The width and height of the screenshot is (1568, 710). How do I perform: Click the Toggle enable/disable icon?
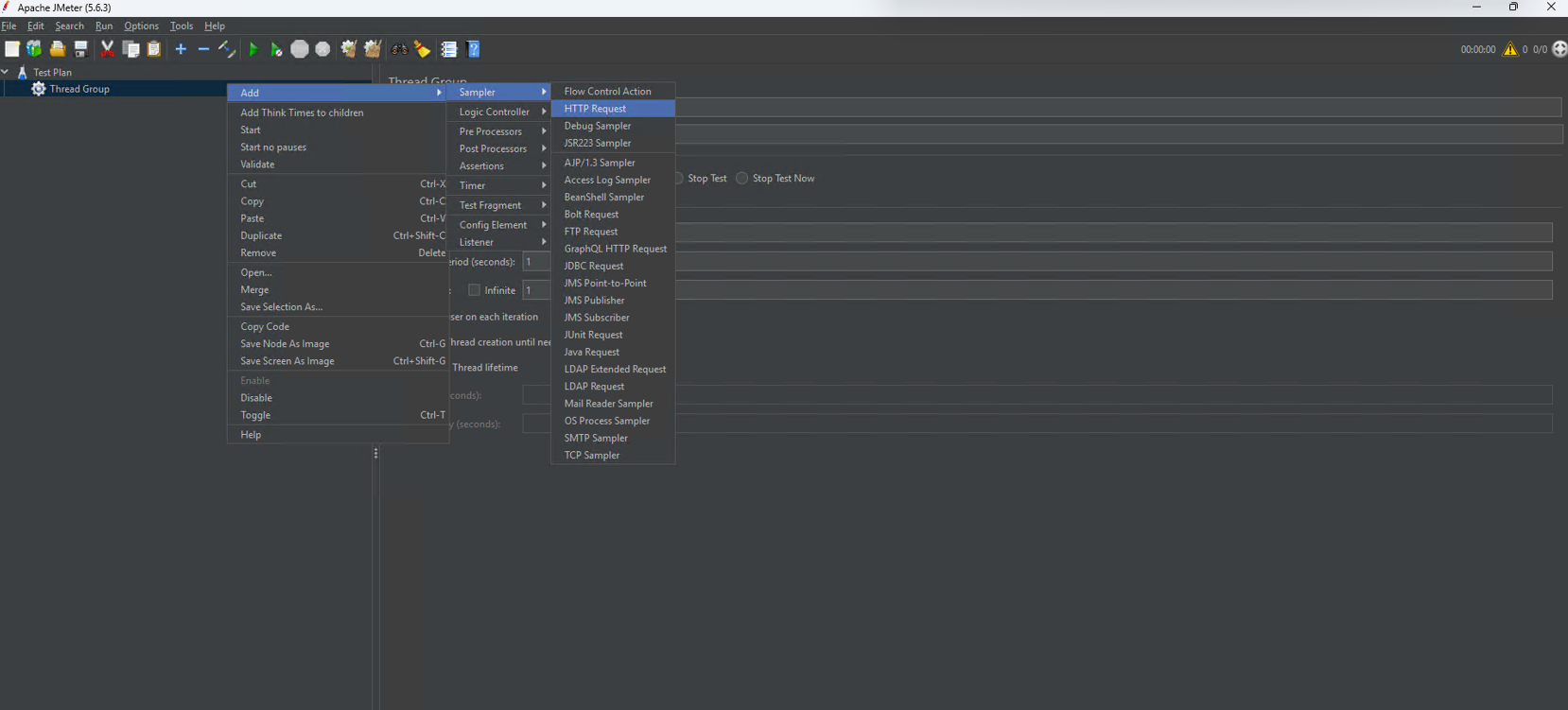(227, 49)
